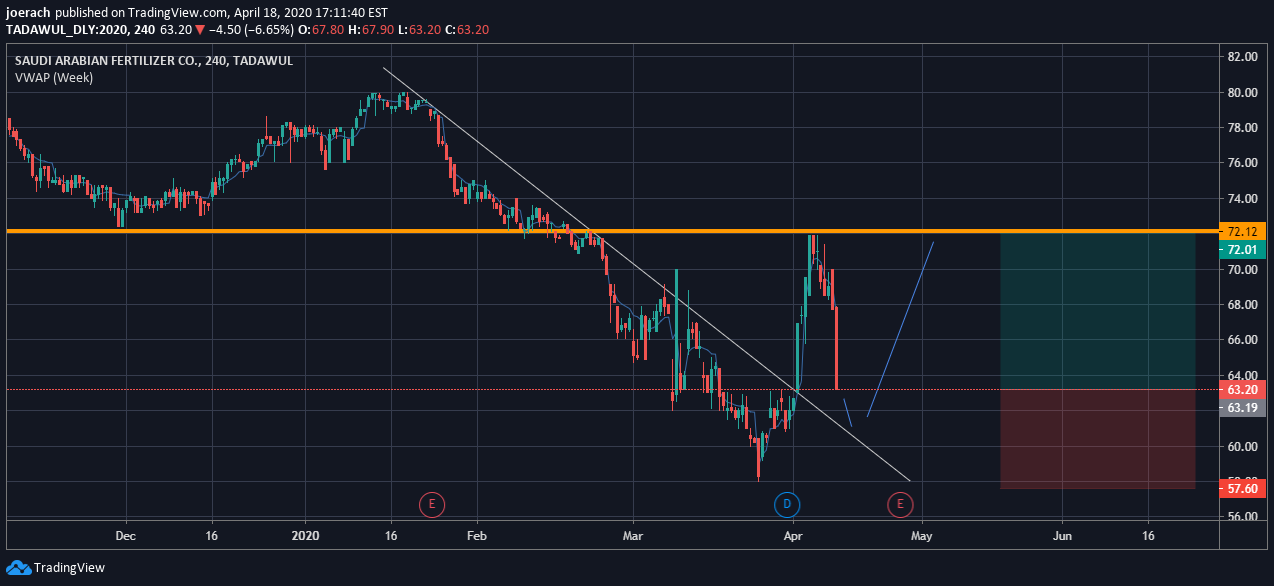
Task: Click the Jun time axis label
Action: [1062, 536]
